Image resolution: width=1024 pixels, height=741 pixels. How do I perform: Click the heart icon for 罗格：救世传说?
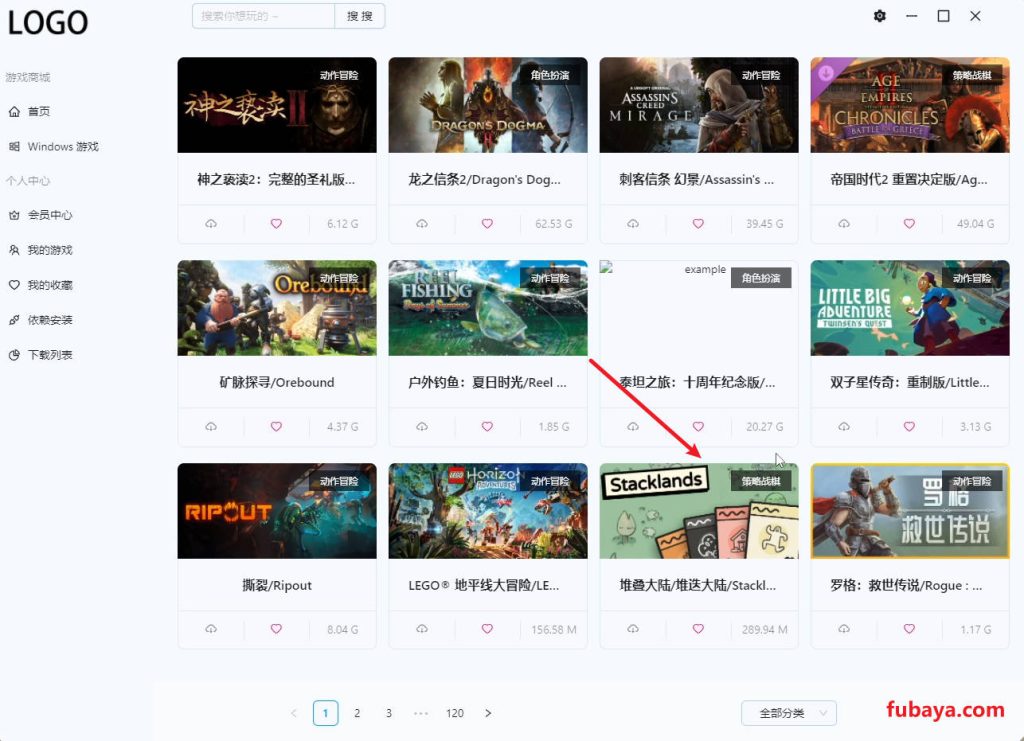coord(909,629)
